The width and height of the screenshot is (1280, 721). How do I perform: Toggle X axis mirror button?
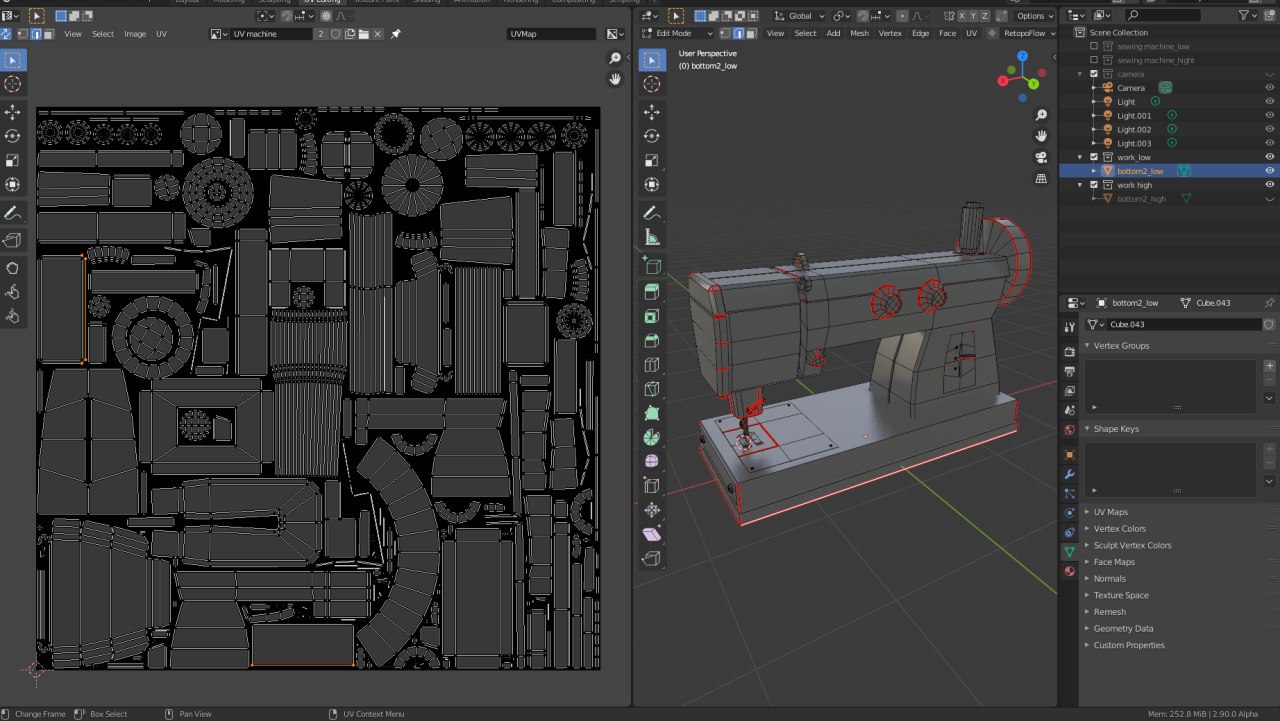(962, 16)
